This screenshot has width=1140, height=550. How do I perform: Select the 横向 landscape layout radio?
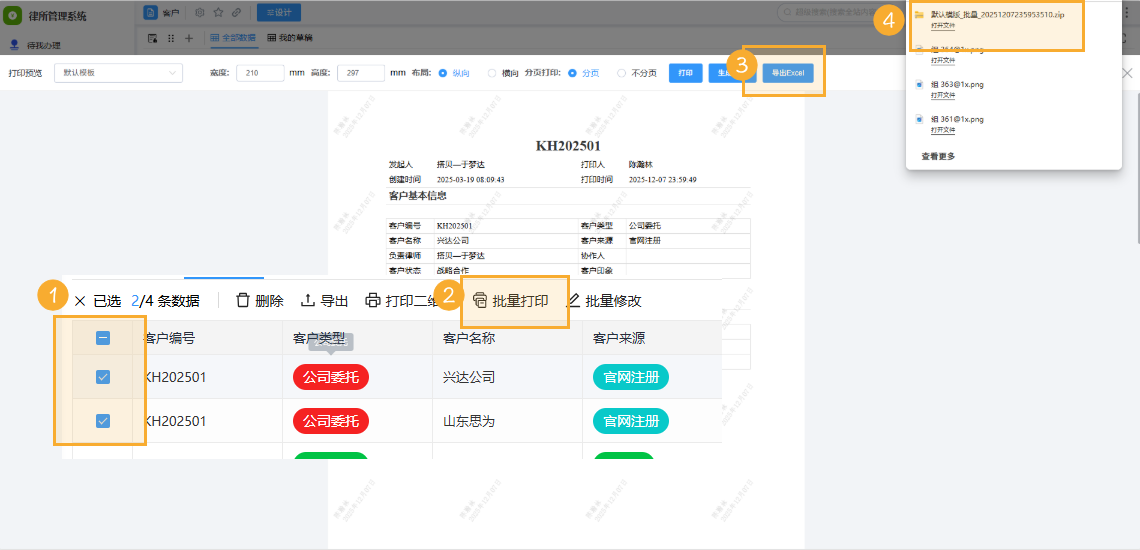(x=492, y=73)
